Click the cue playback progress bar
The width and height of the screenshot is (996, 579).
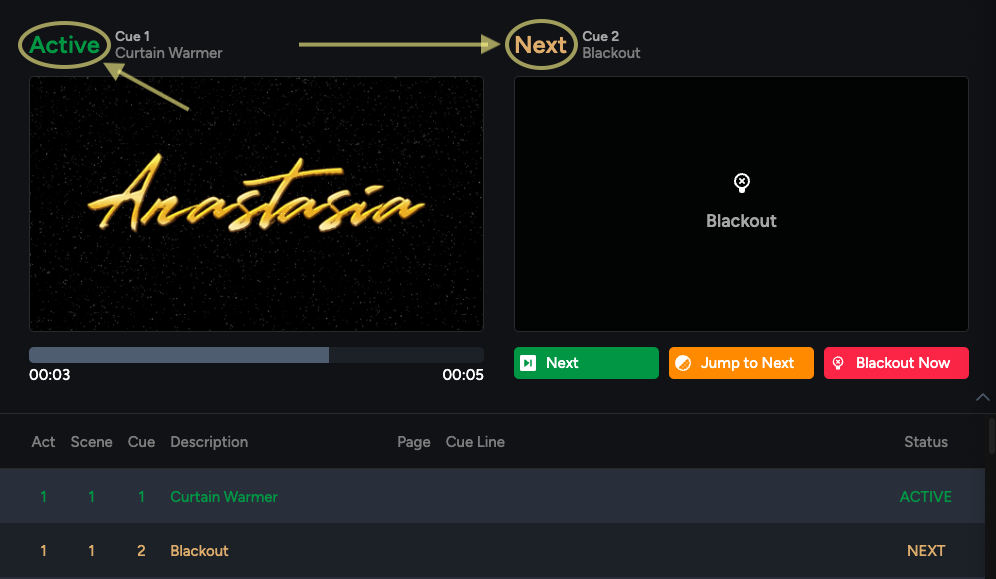point(256,355)
